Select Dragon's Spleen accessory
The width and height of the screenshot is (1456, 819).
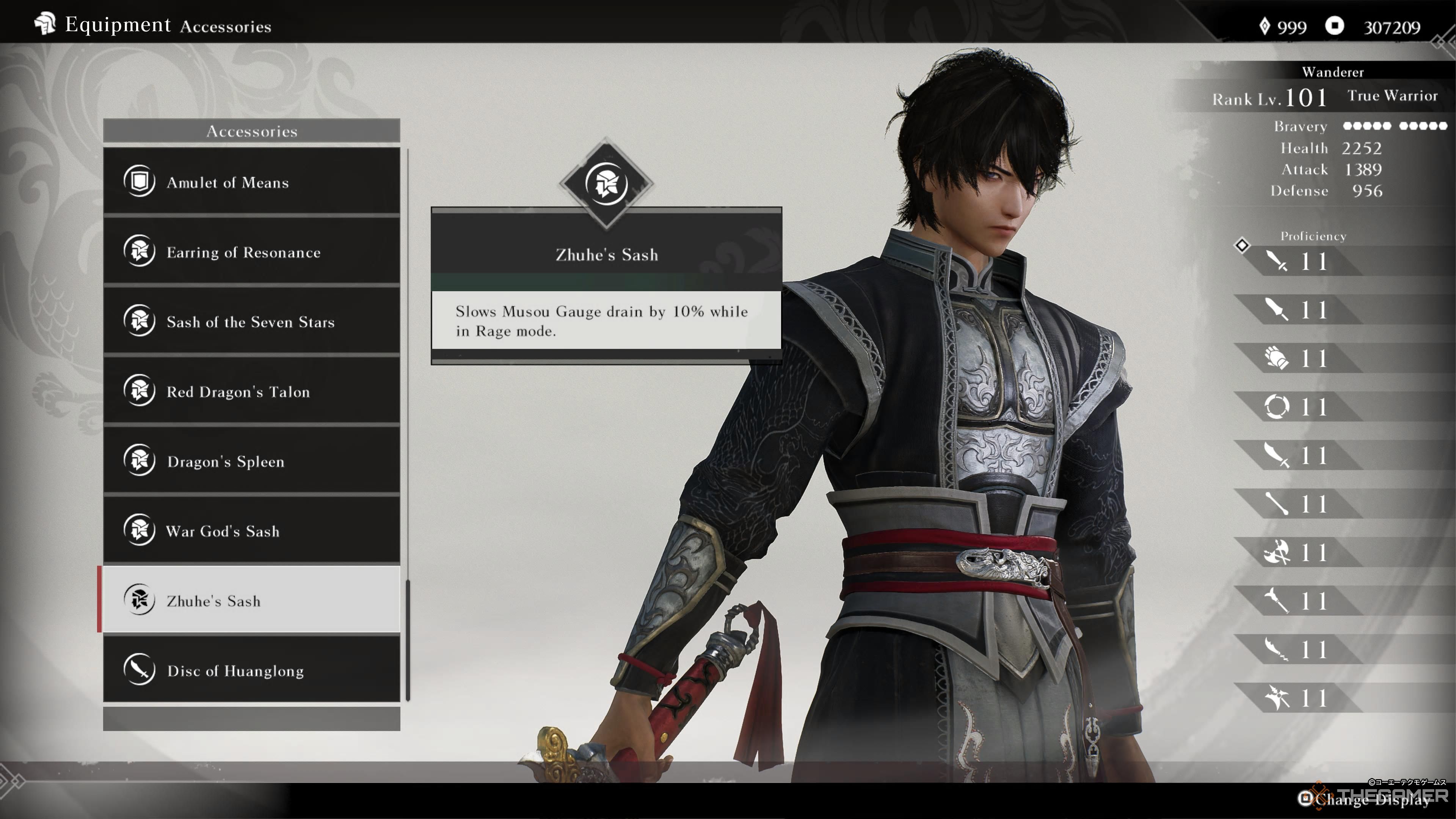click(253, 461)
